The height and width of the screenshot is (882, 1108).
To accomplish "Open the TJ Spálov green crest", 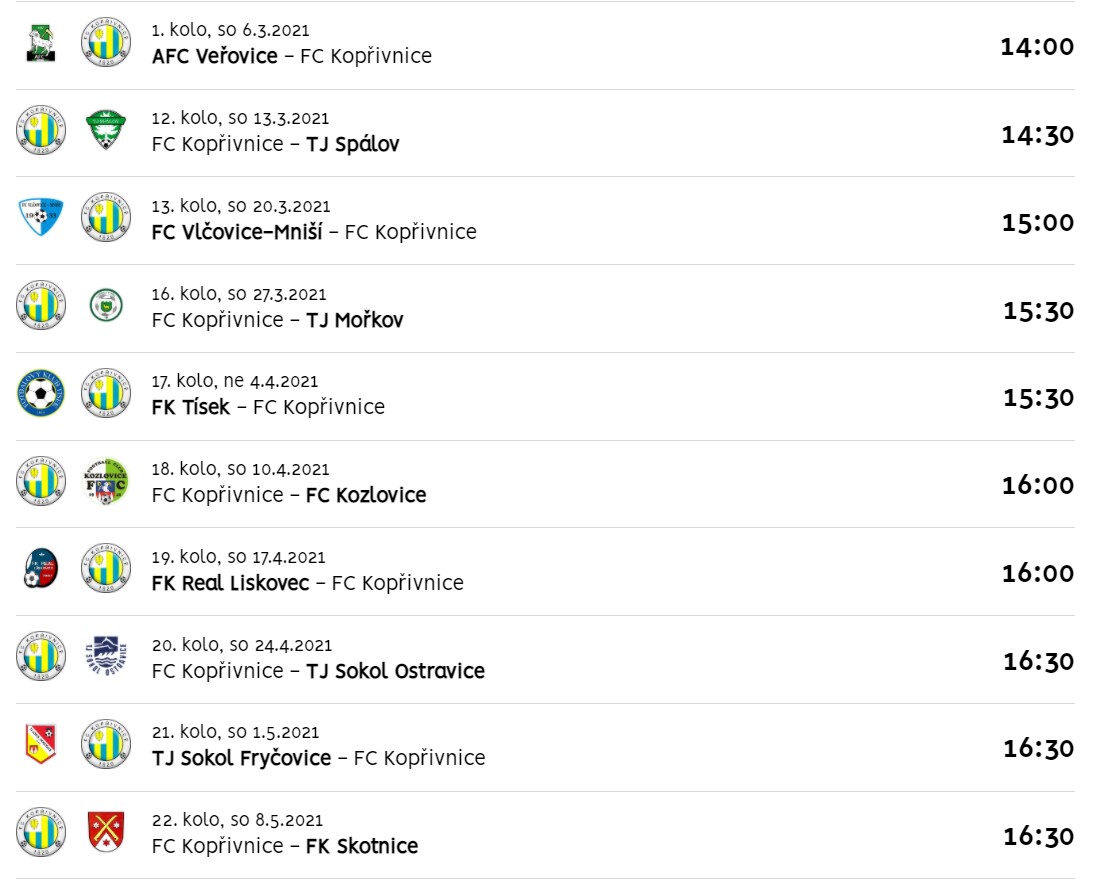I will (106, 131).
